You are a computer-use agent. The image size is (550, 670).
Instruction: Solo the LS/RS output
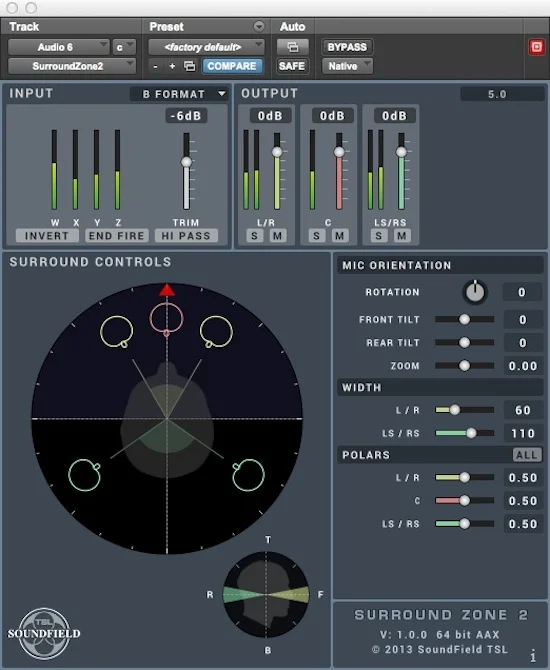[x=379, y=236]
